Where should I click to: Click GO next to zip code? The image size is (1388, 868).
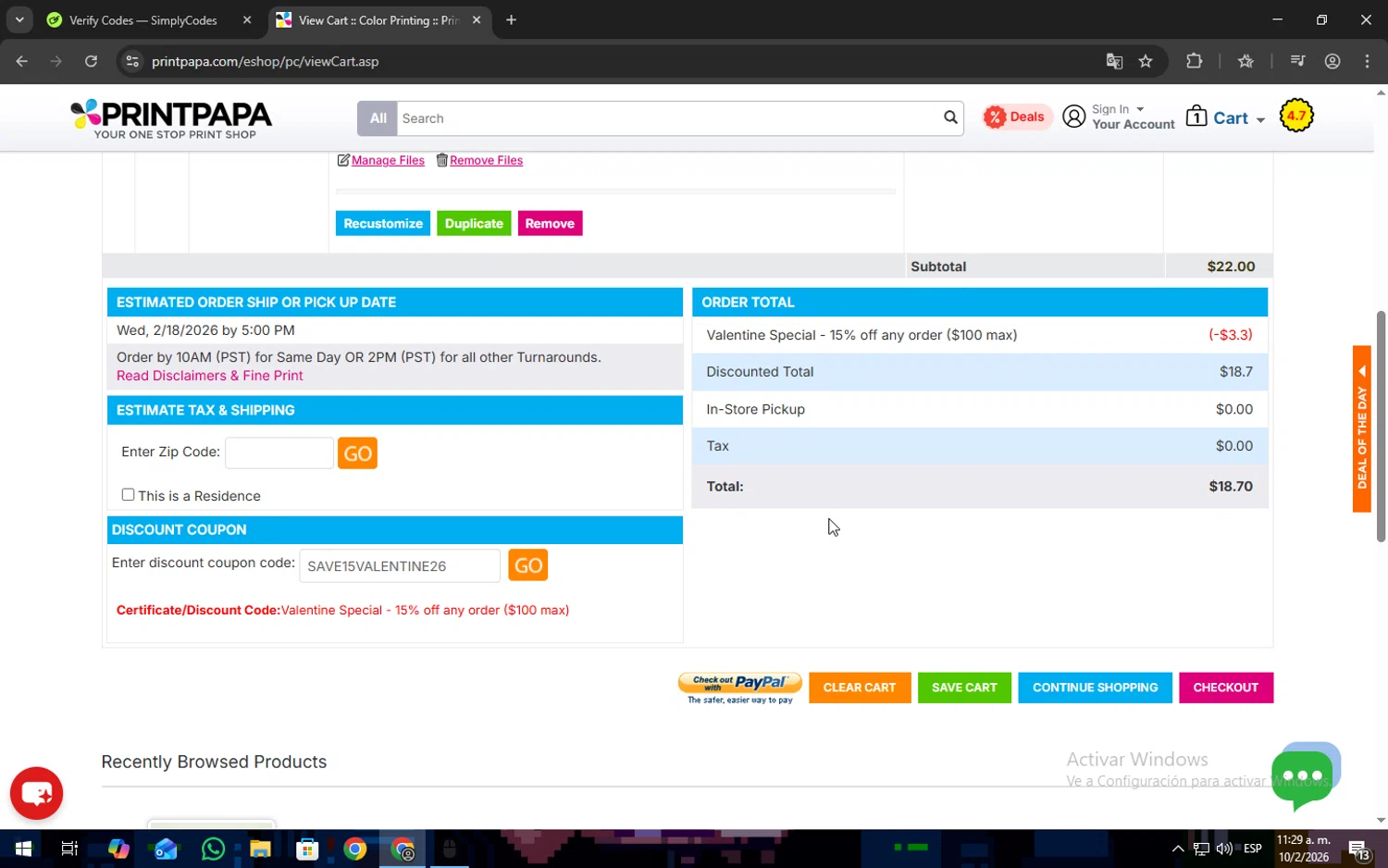[x=357, y=453]
